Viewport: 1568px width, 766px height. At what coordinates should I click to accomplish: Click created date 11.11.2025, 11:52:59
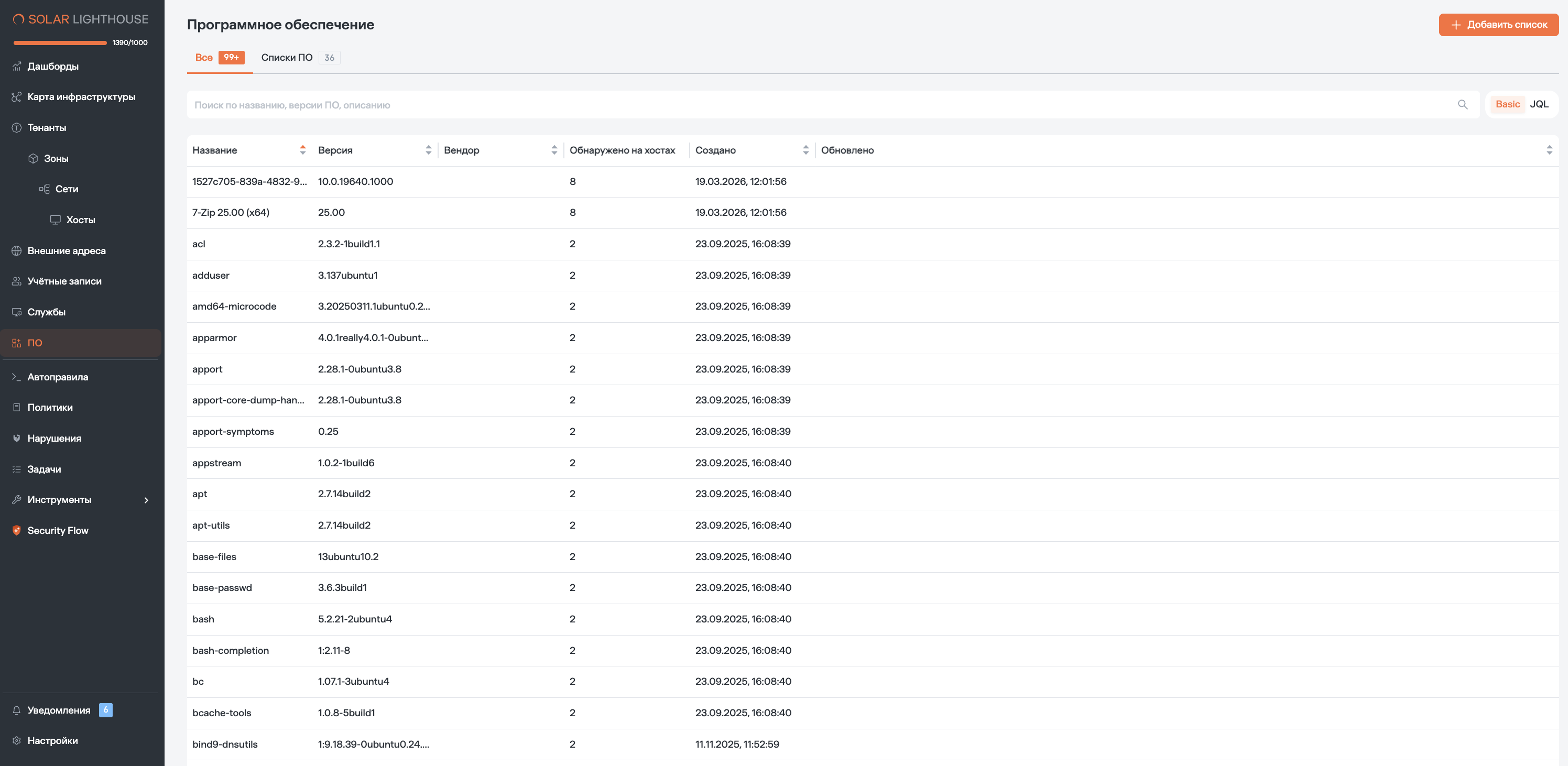tap(737, 744)
